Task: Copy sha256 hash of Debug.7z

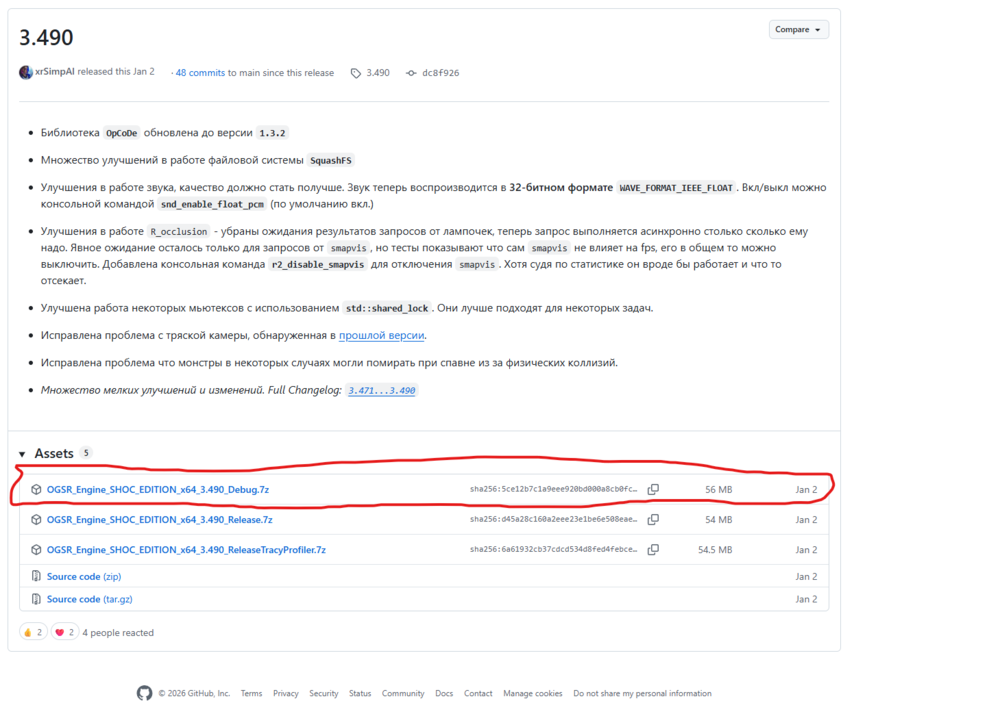Action: 653,489
